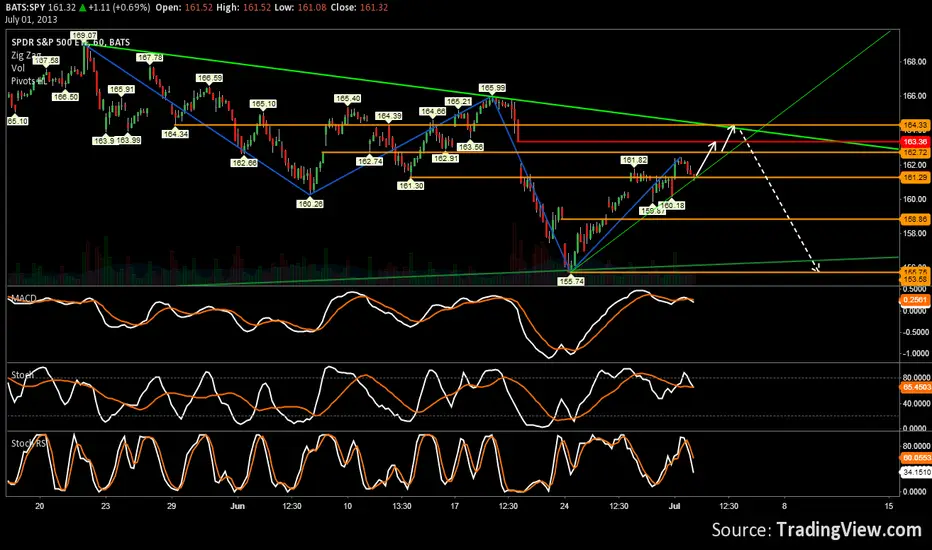
Task: Click the 167.78 pivot high label
Action: click(150, 58)
